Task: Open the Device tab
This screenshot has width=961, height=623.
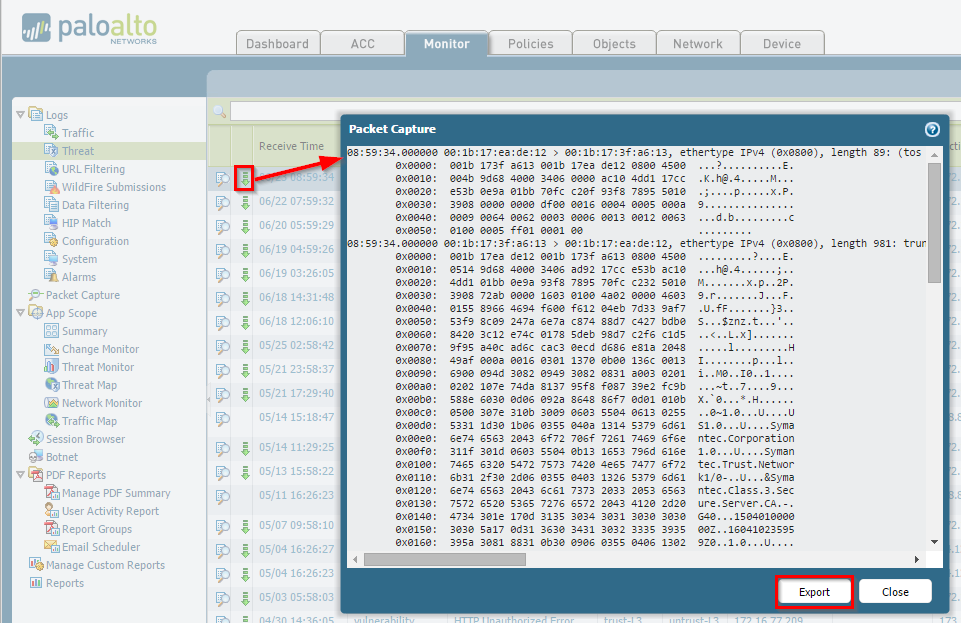Action: tap(781, 43)
